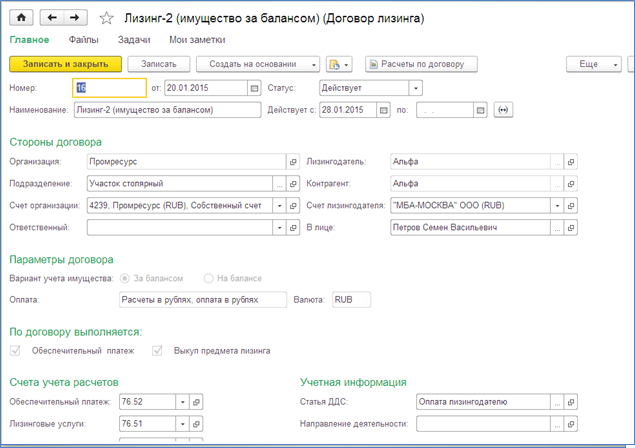
Task: Toggle Выкуп предмета лизинга checkbox
Action: point(157,351)
